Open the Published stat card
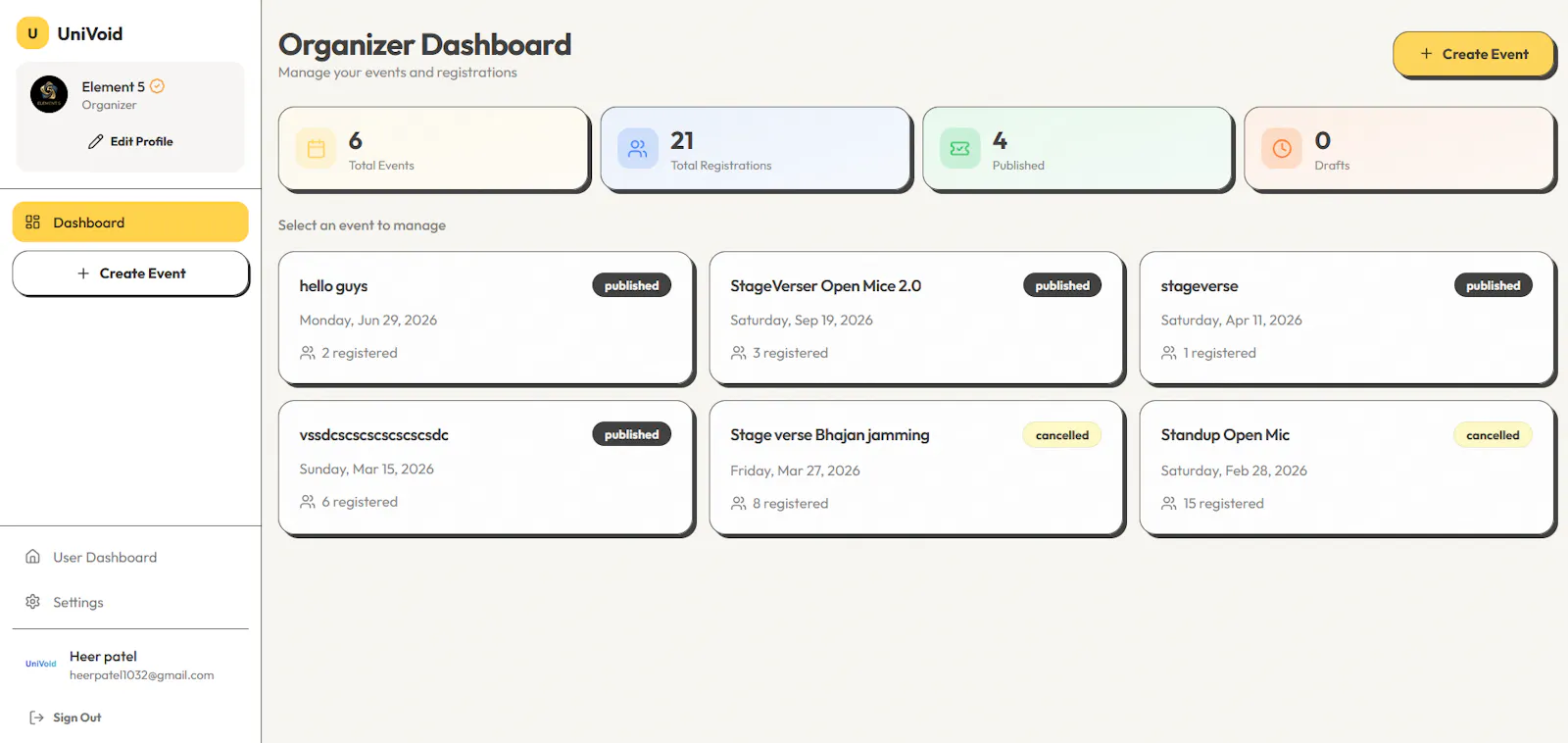The width and height of the screenshot is (1568, 743). click(1078, 149)
